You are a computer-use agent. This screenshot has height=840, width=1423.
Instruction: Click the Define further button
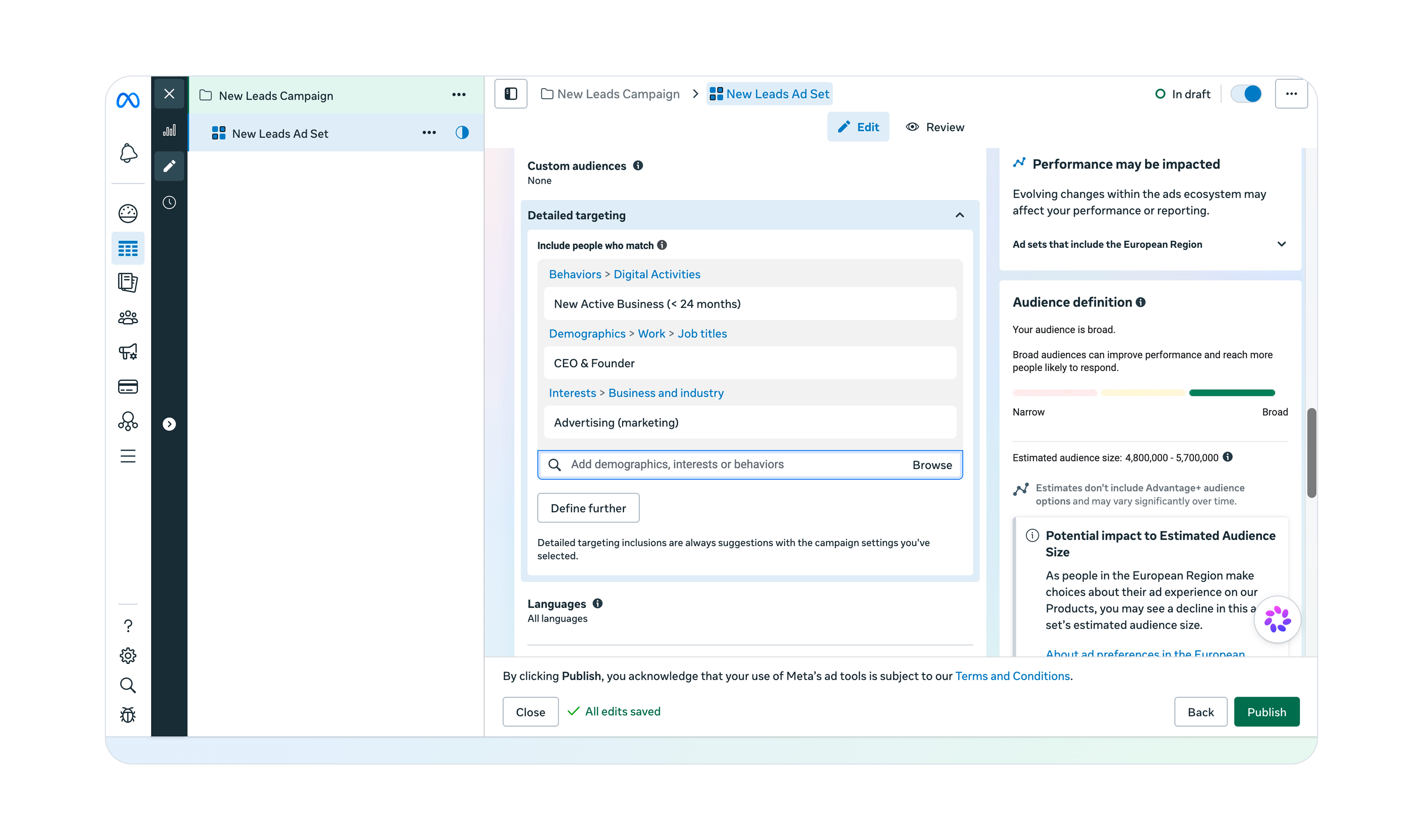tap(588, 508)
